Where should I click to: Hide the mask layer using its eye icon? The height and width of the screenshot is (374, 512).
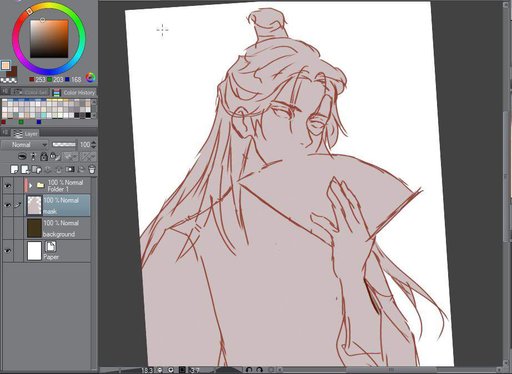point(8,205)
